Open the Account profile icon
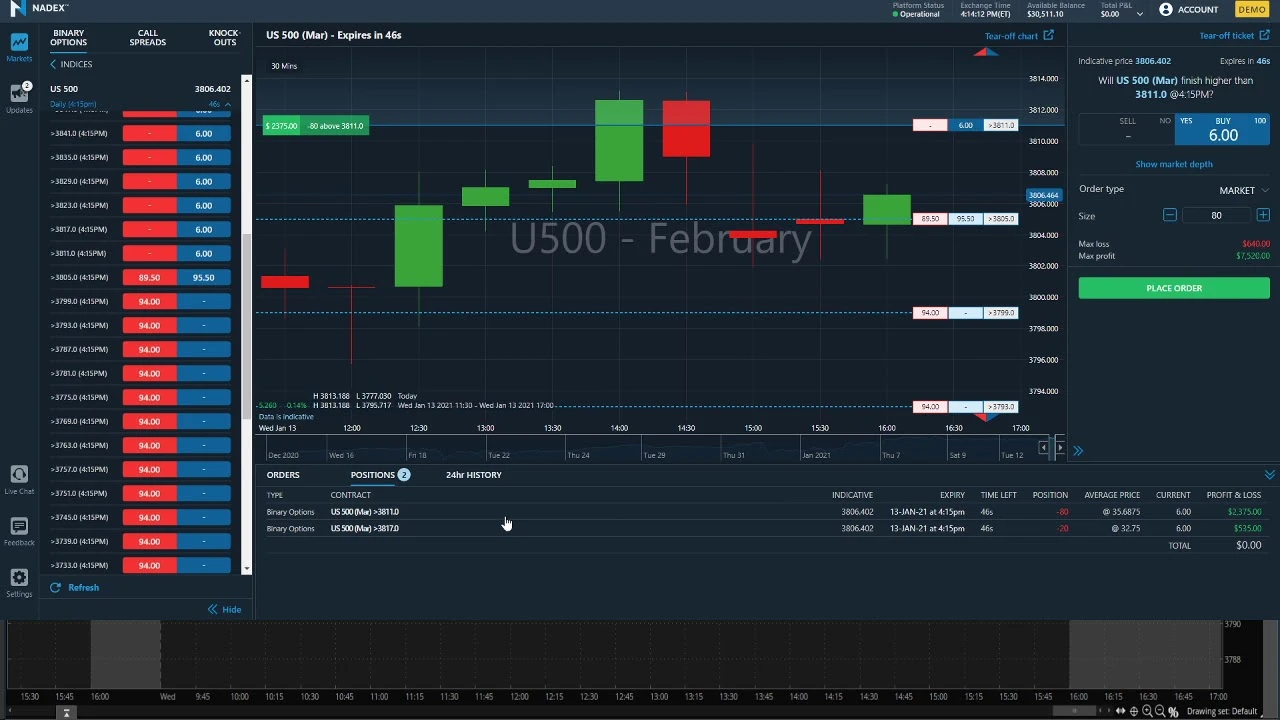1280x720 pixels. coord(1166,9)
